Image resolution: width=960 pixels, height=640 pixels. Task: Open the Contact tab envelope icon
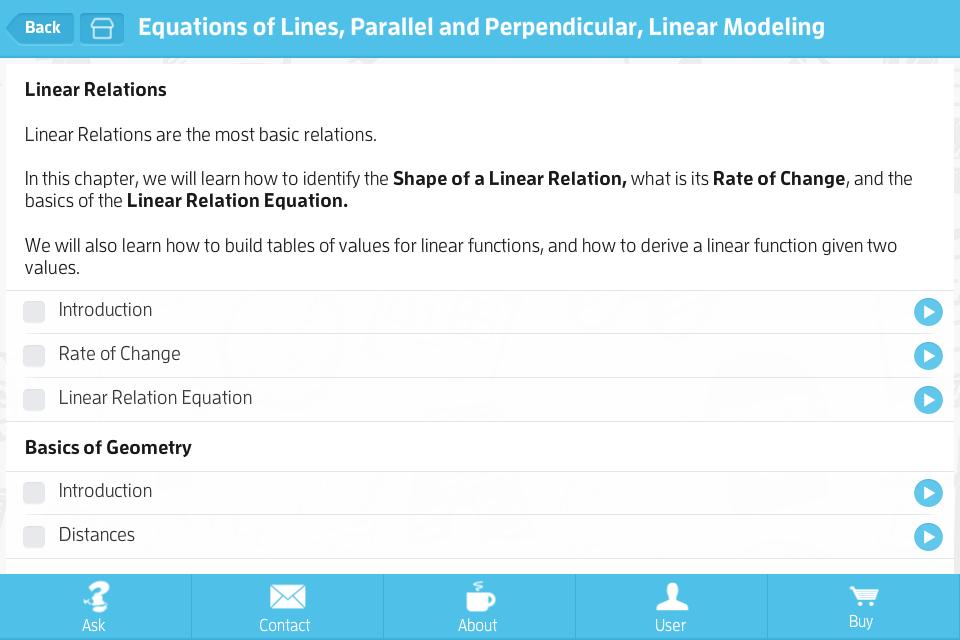pyautogui.click(x=287, y=597)
